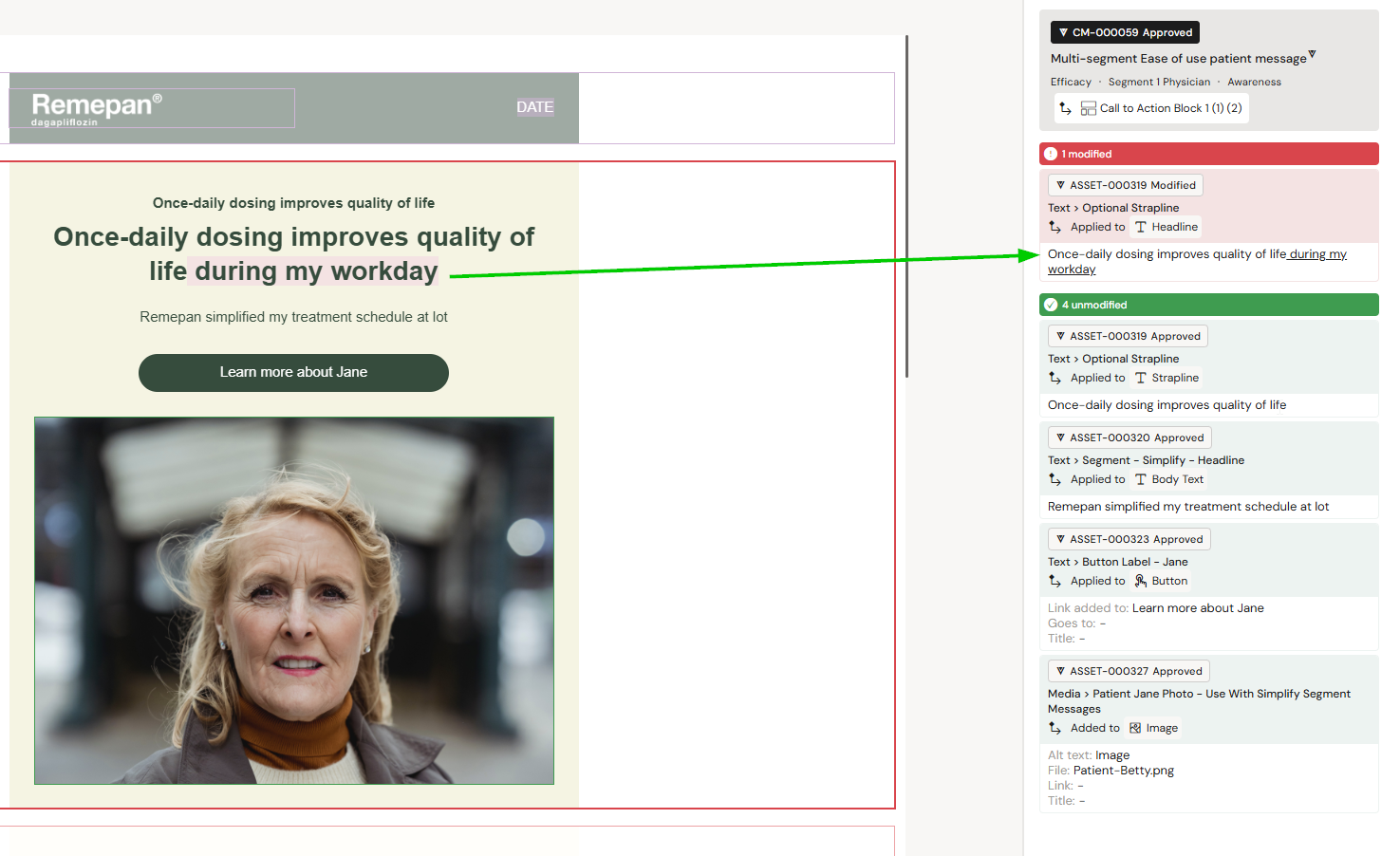Click the Remepan logo in email header
The image size is (1400, 856).
coord(97,108)
